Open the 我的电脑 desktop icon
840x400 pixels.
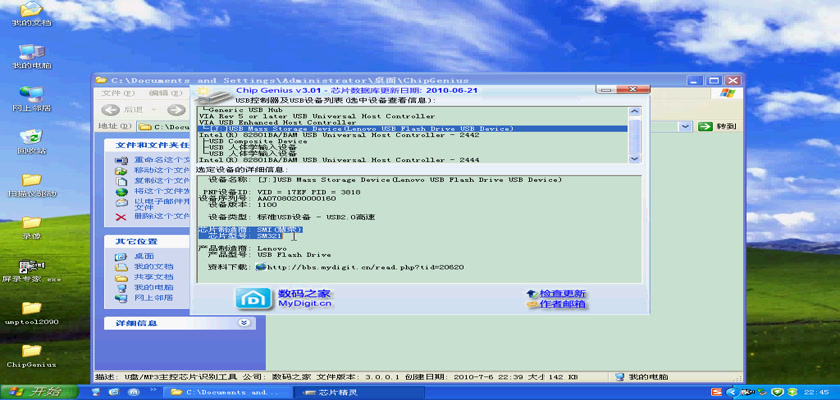coord(31,56)
